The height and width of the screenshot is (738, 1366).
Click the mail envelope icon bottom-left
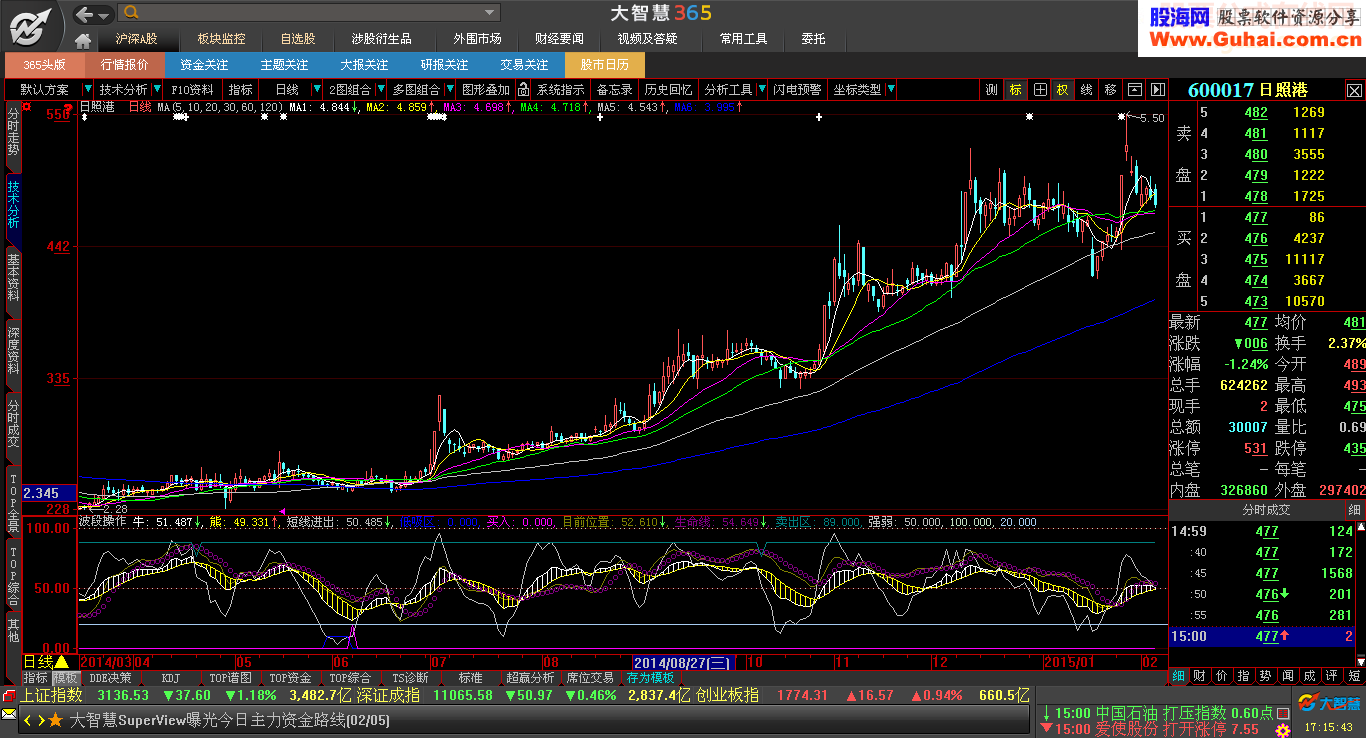9,714
